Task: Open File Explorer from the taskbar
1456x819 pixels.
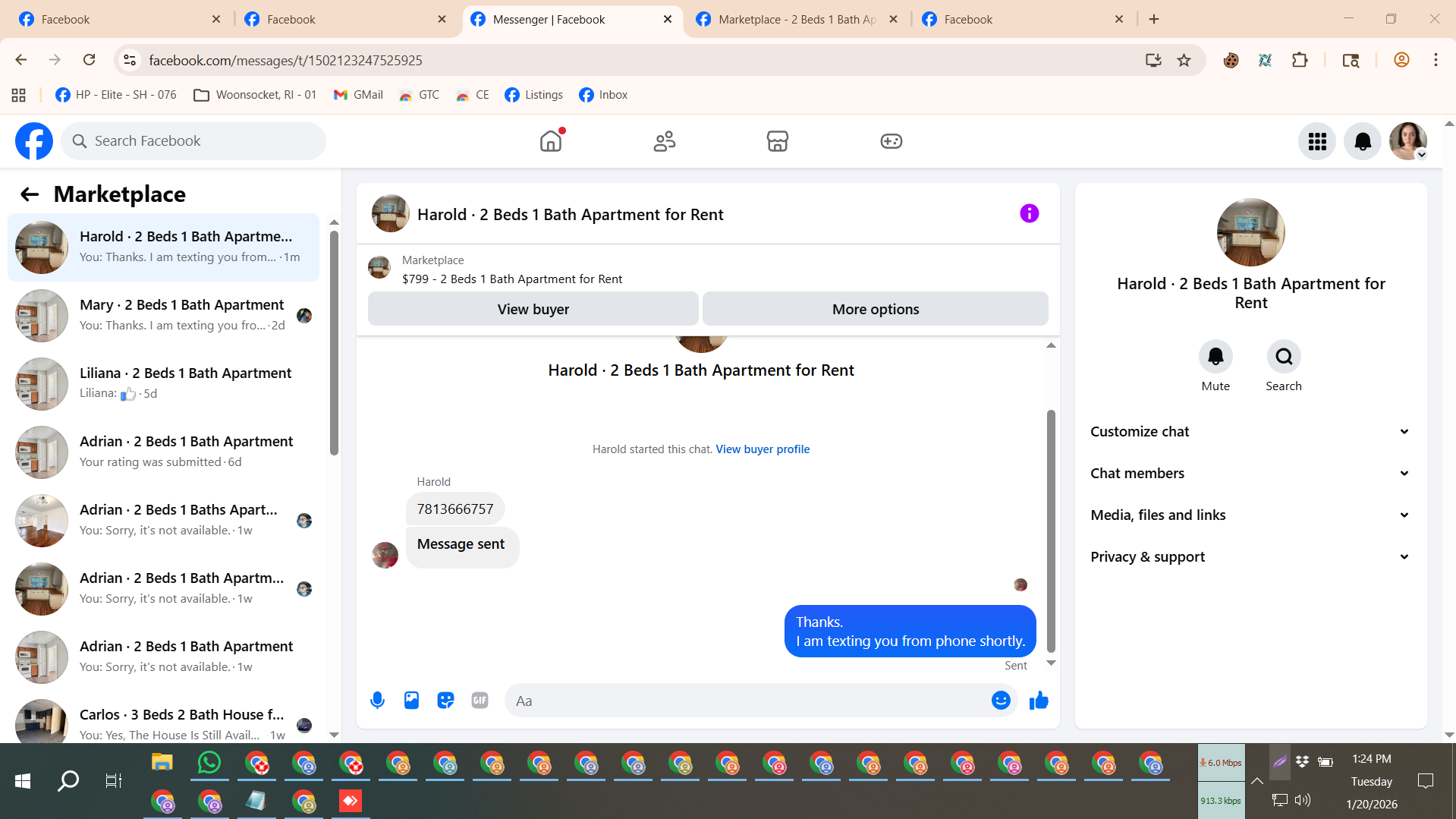Action: pos(162,762)
